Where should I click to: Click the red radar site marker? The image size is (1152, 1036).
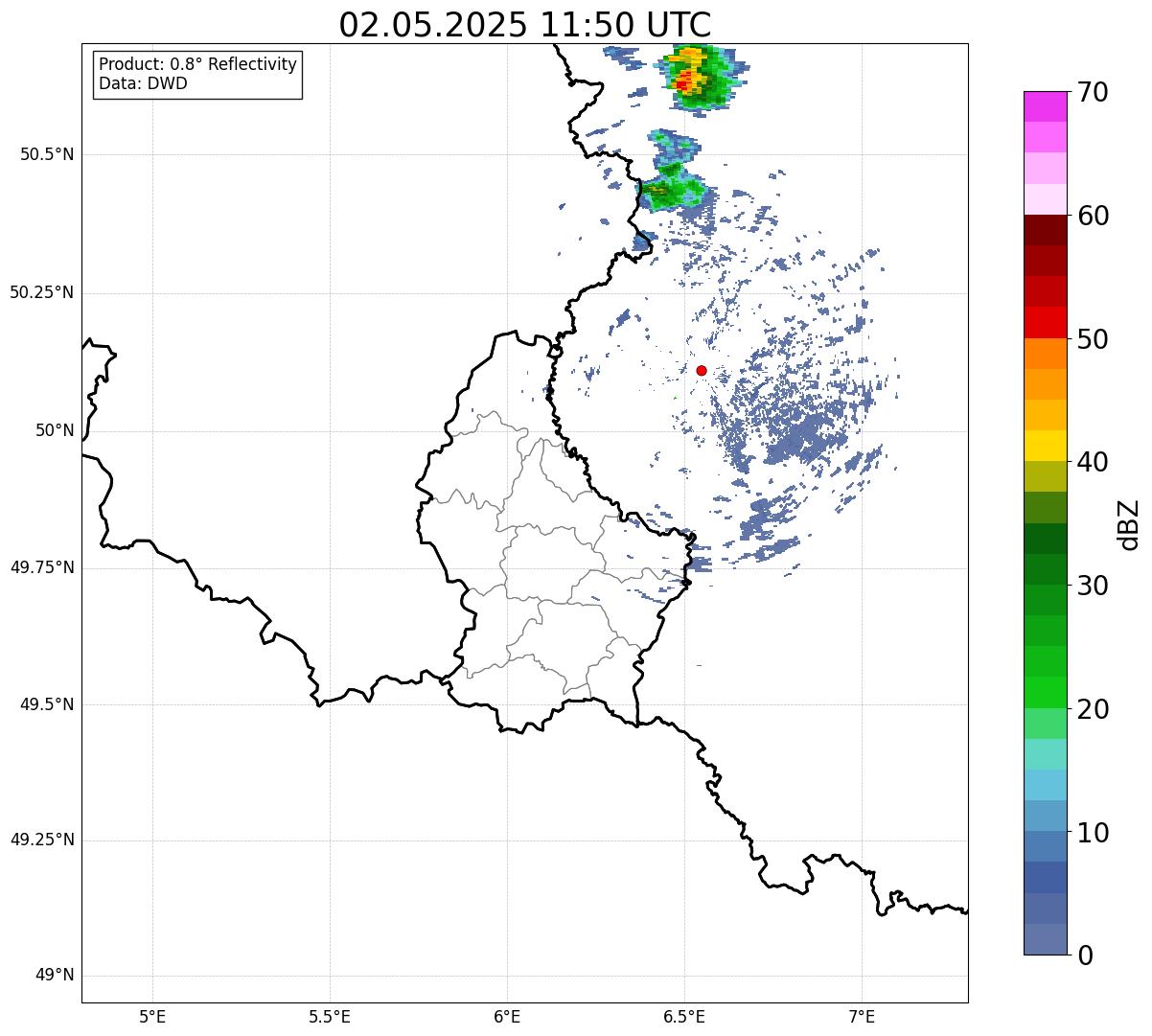pyautogui.click(x=702, y=370)
